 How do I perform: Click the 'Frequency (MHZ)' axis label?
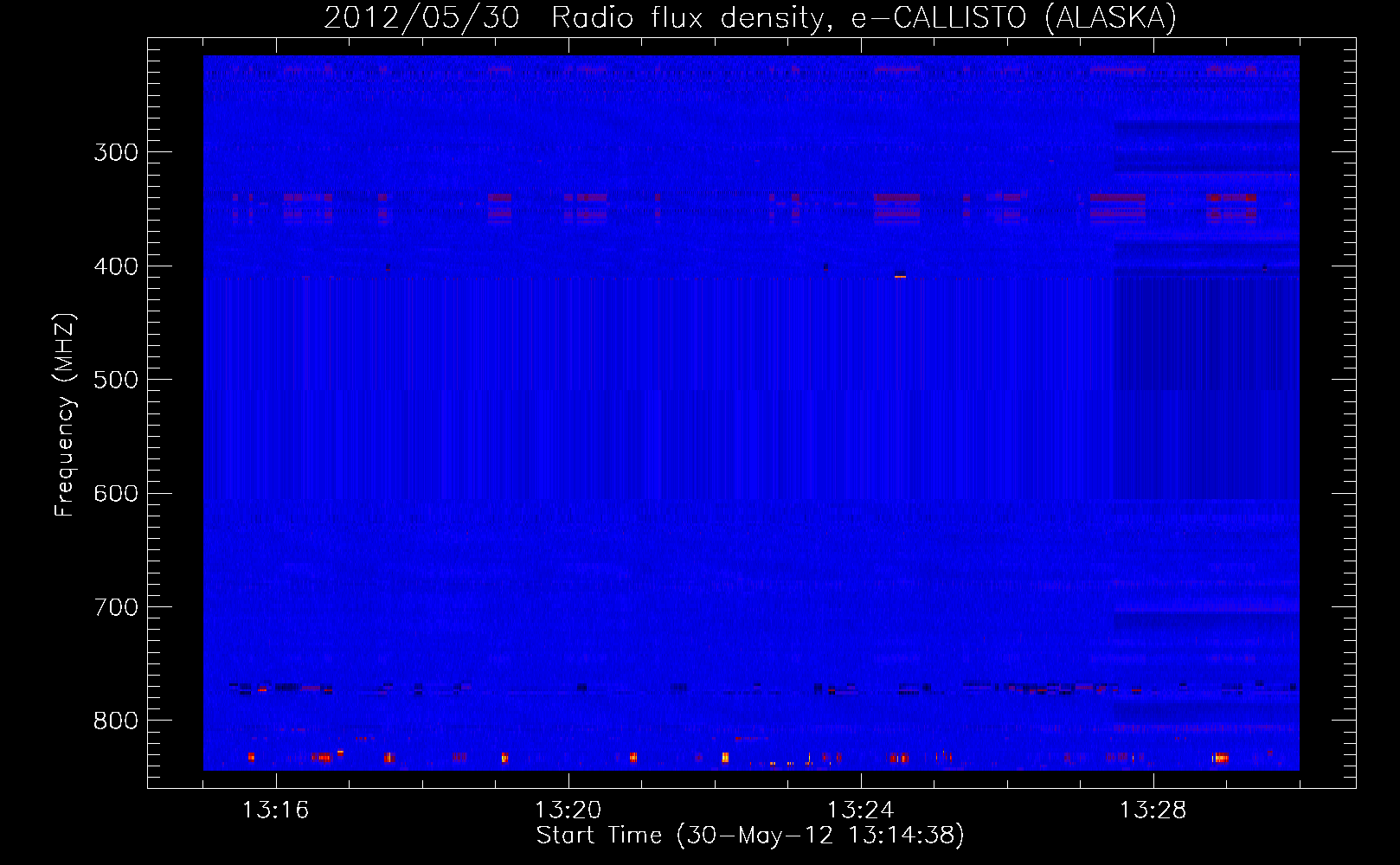pos(65,415)
